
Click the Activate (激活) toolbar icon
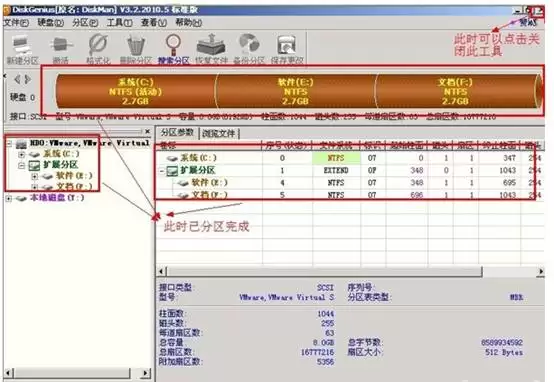point(60,46)
